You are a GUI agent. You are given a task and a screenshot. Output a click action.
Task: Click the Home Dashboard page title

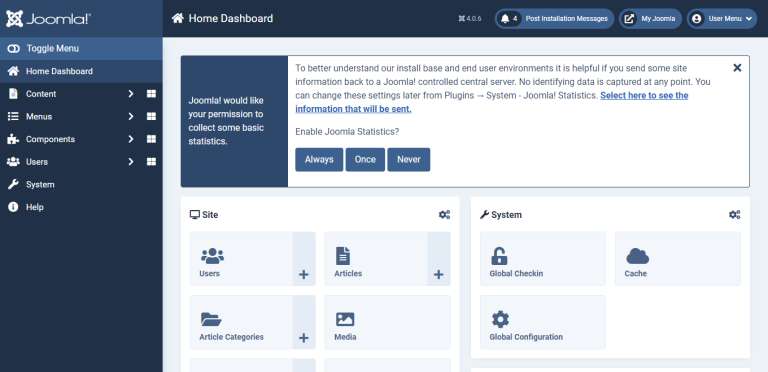[x=231, y=19]
